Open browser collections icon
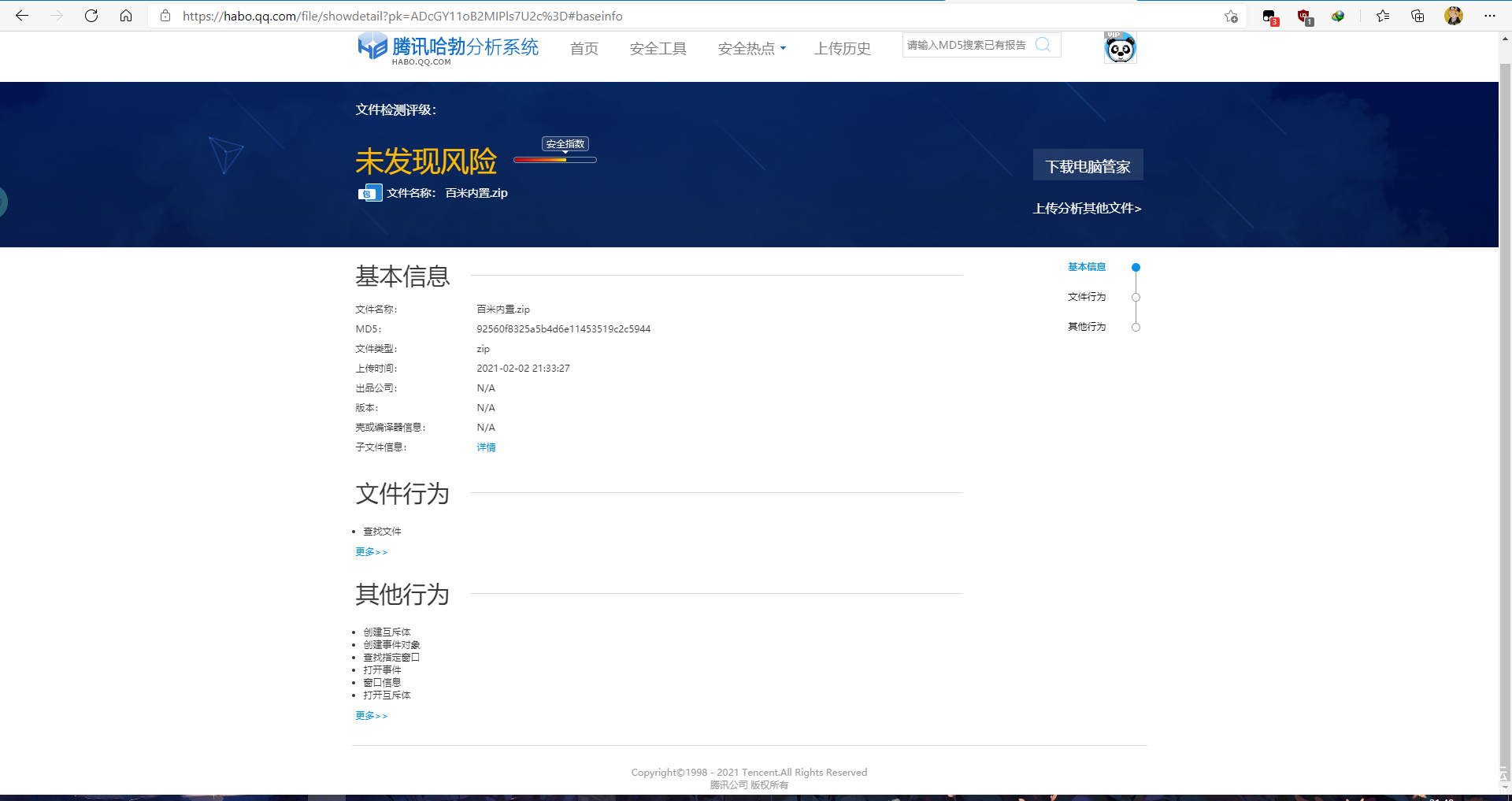Viewport: 1512px width, 801px height. point(1417,16)
